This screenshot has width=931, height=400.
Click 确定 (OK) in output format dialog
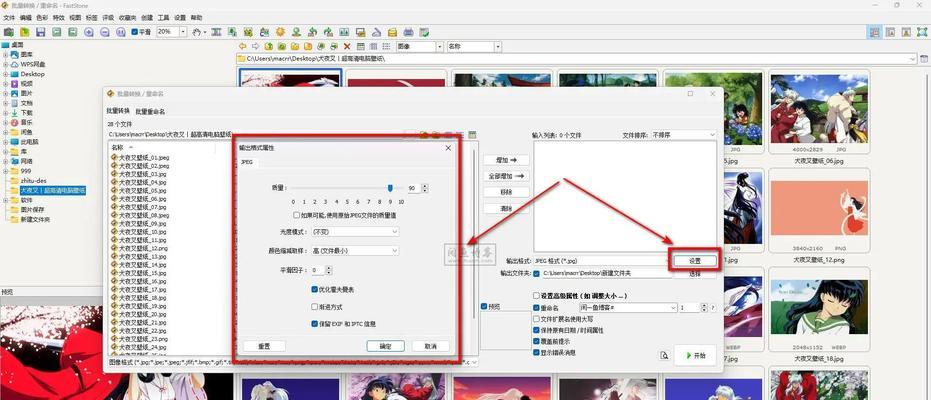[385, 346]
